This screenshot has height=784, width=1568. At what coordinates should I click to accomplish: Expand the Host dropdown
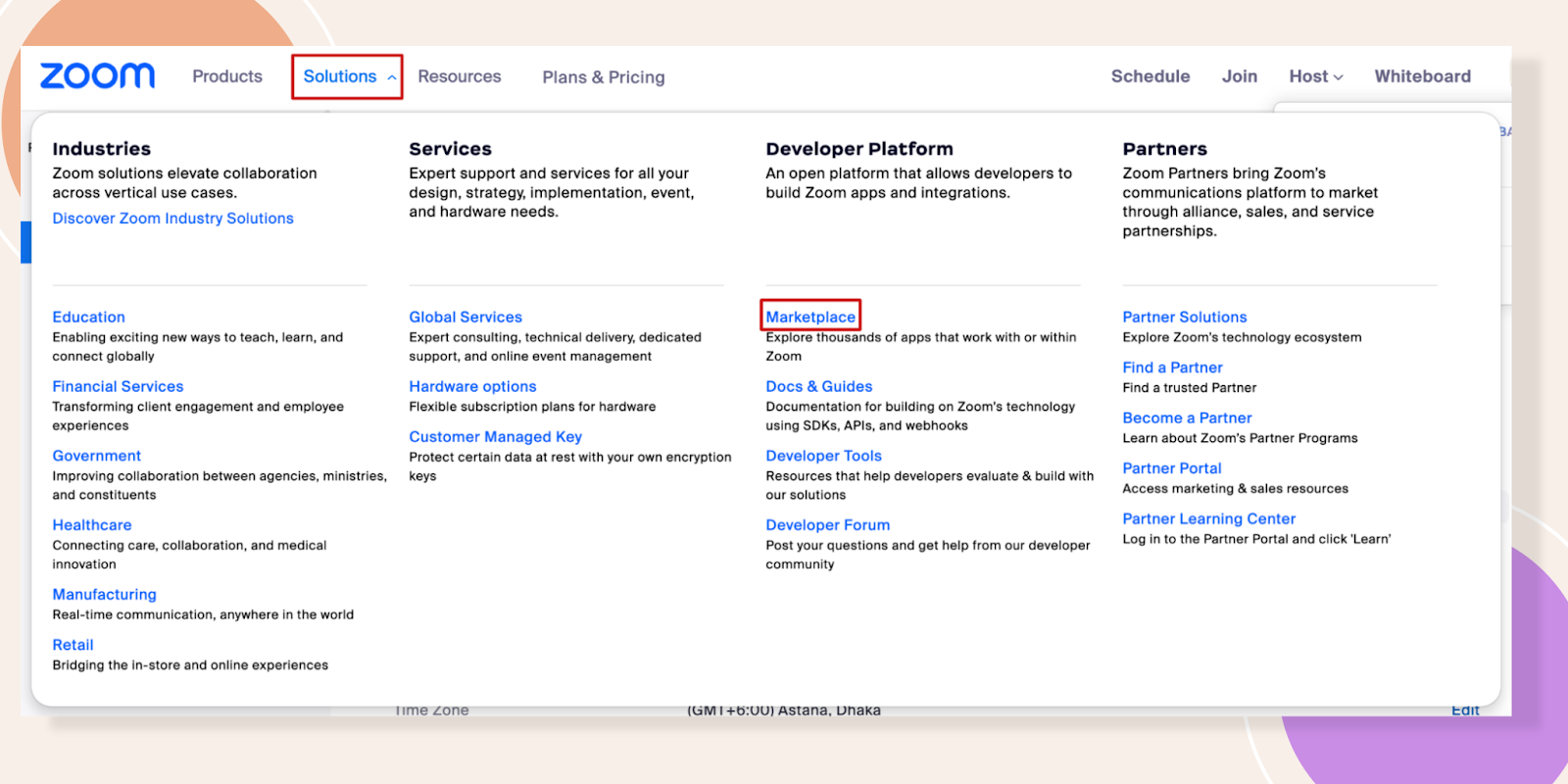click(1316, 76)
